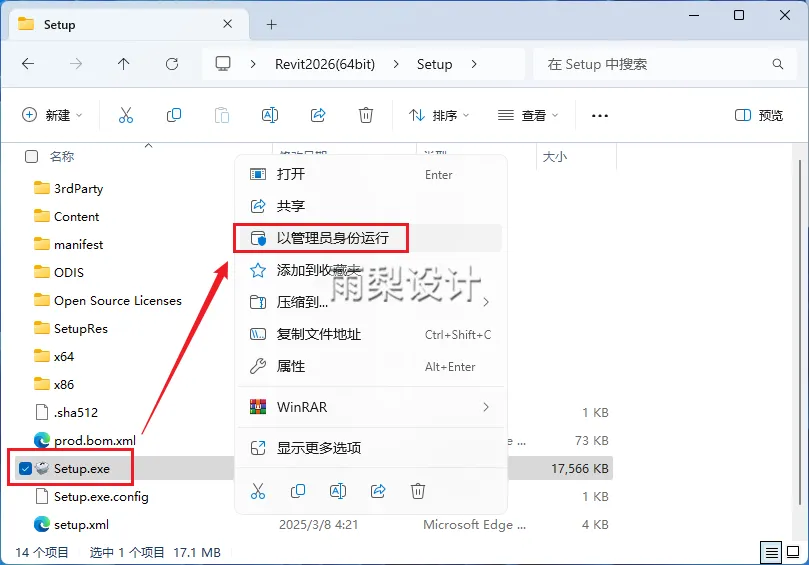
Task: Select the prod.bom.xml file
Action: pyautogui.click(x=94, y=441)
